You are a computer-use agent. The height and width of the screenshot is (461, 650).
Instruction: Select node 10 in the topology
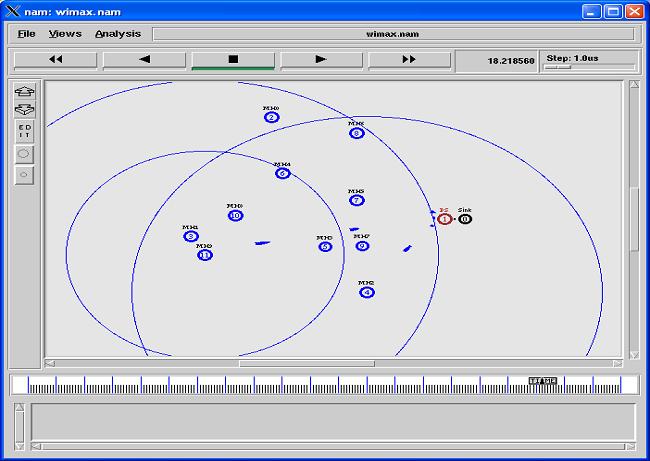click(235, 216)
